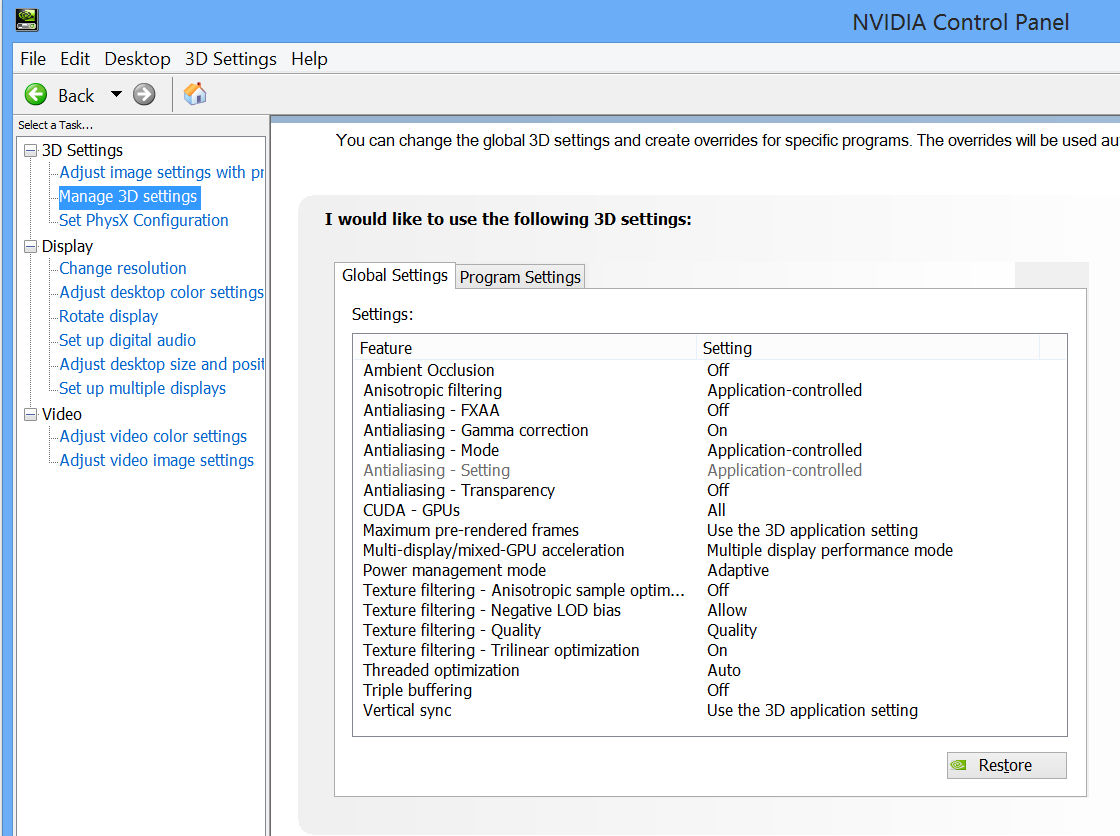The width and height of the screenshot is (1120, 836).
Task: Click Multiple display performance mode value
Action: (x=830, y=550)
